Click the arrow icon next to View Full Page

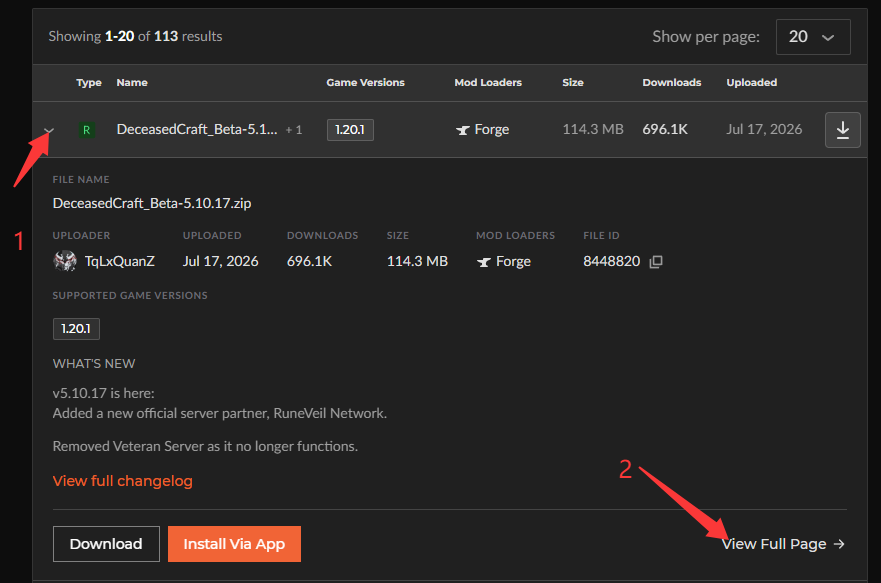tap(839, 544)
